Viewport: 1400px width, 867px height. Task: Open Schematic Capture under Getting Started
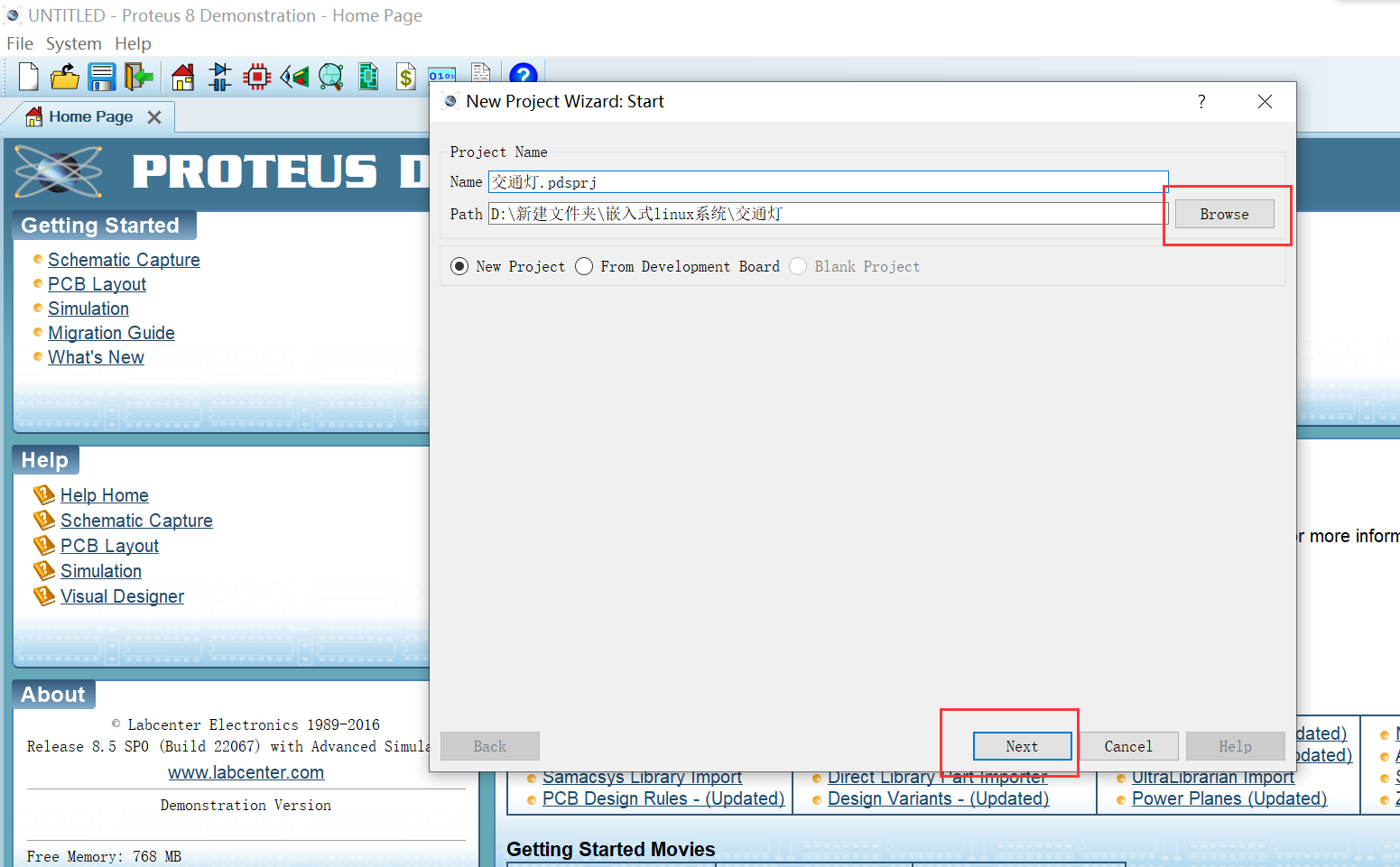coord(124,260)
